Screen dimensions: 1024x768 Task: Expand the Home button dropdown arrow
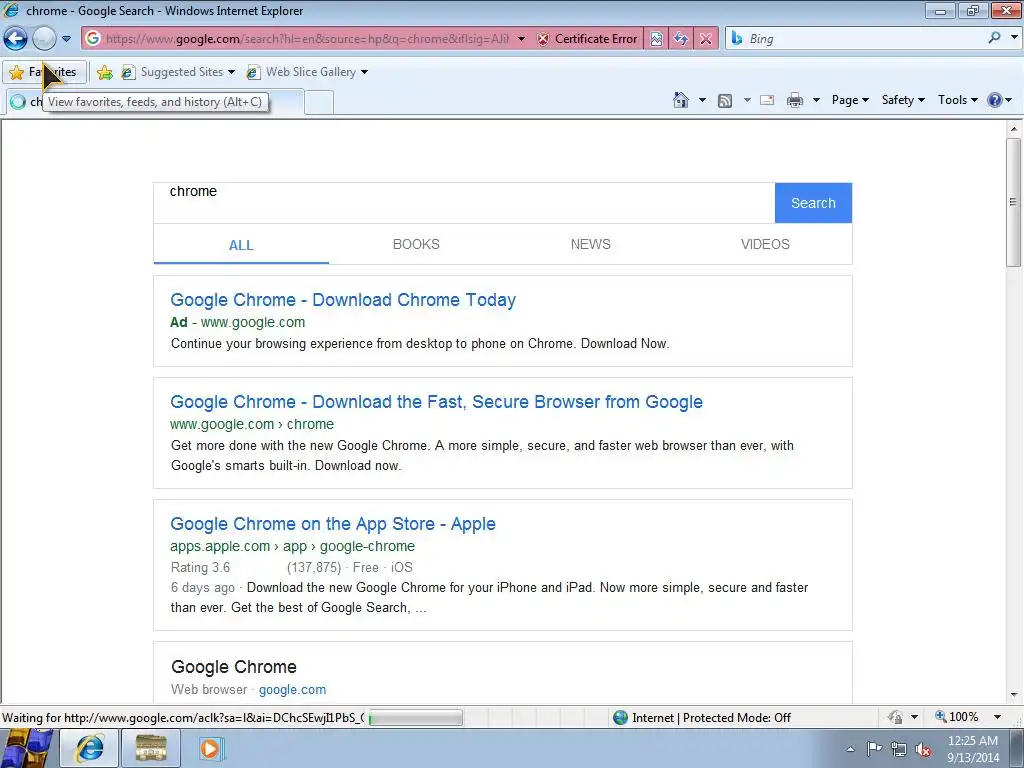pyautogui.click(x=702, y=100)
